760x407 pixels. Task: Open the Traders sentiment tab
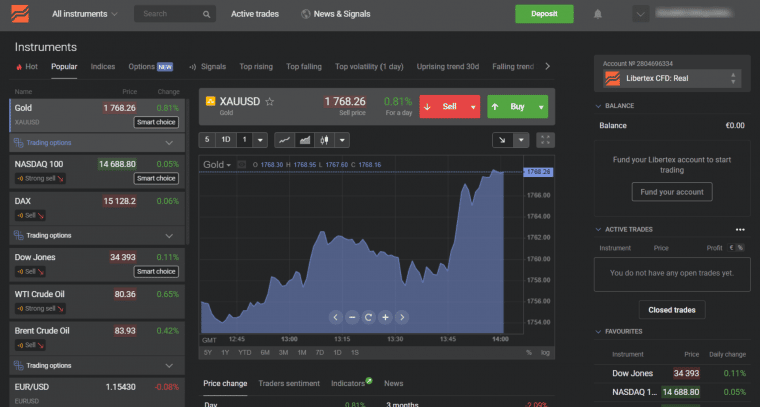tap(289, 383)
